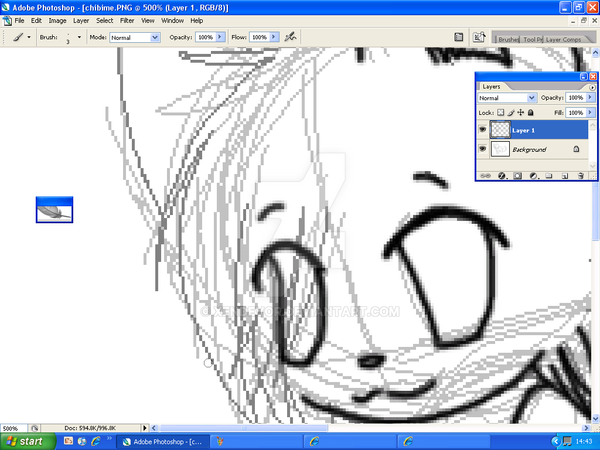Open the Help menu

(197, 21)
